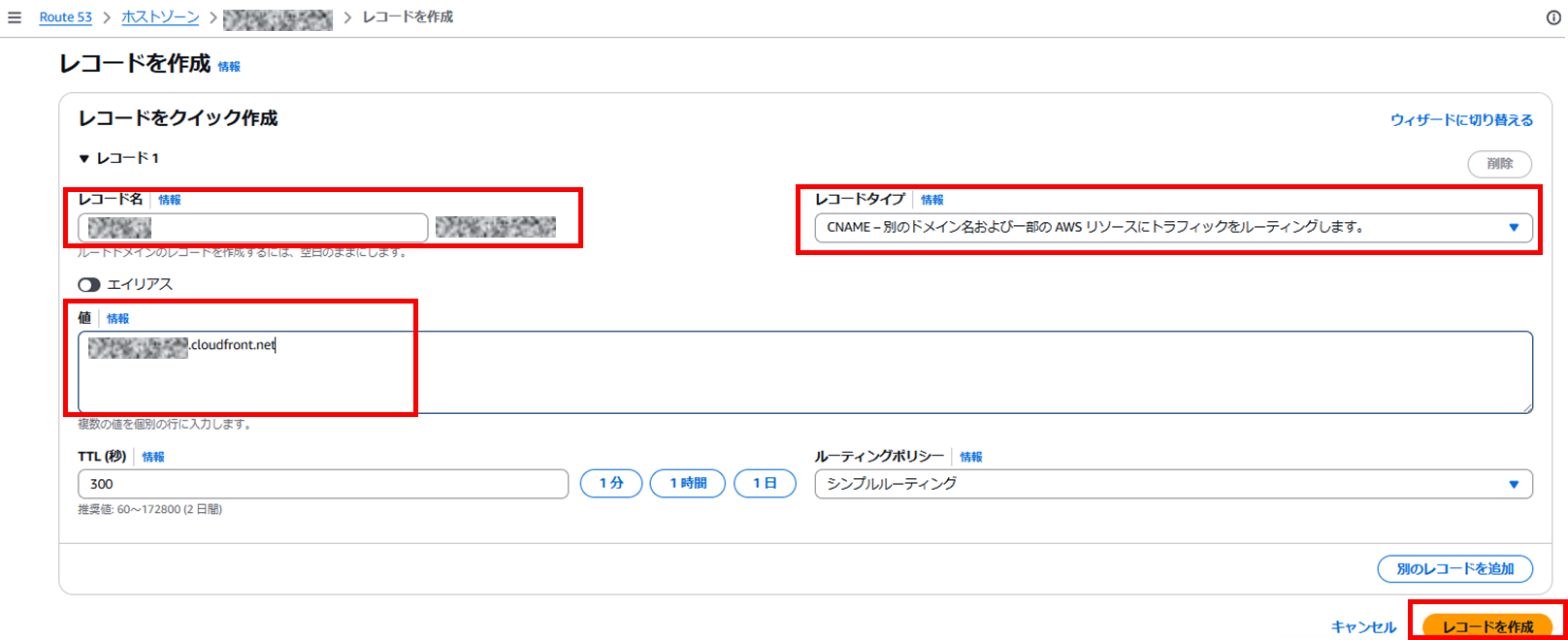
Task: Toggle the エイリアス switch
Action: pyautogui.click(x=89, y=285)
